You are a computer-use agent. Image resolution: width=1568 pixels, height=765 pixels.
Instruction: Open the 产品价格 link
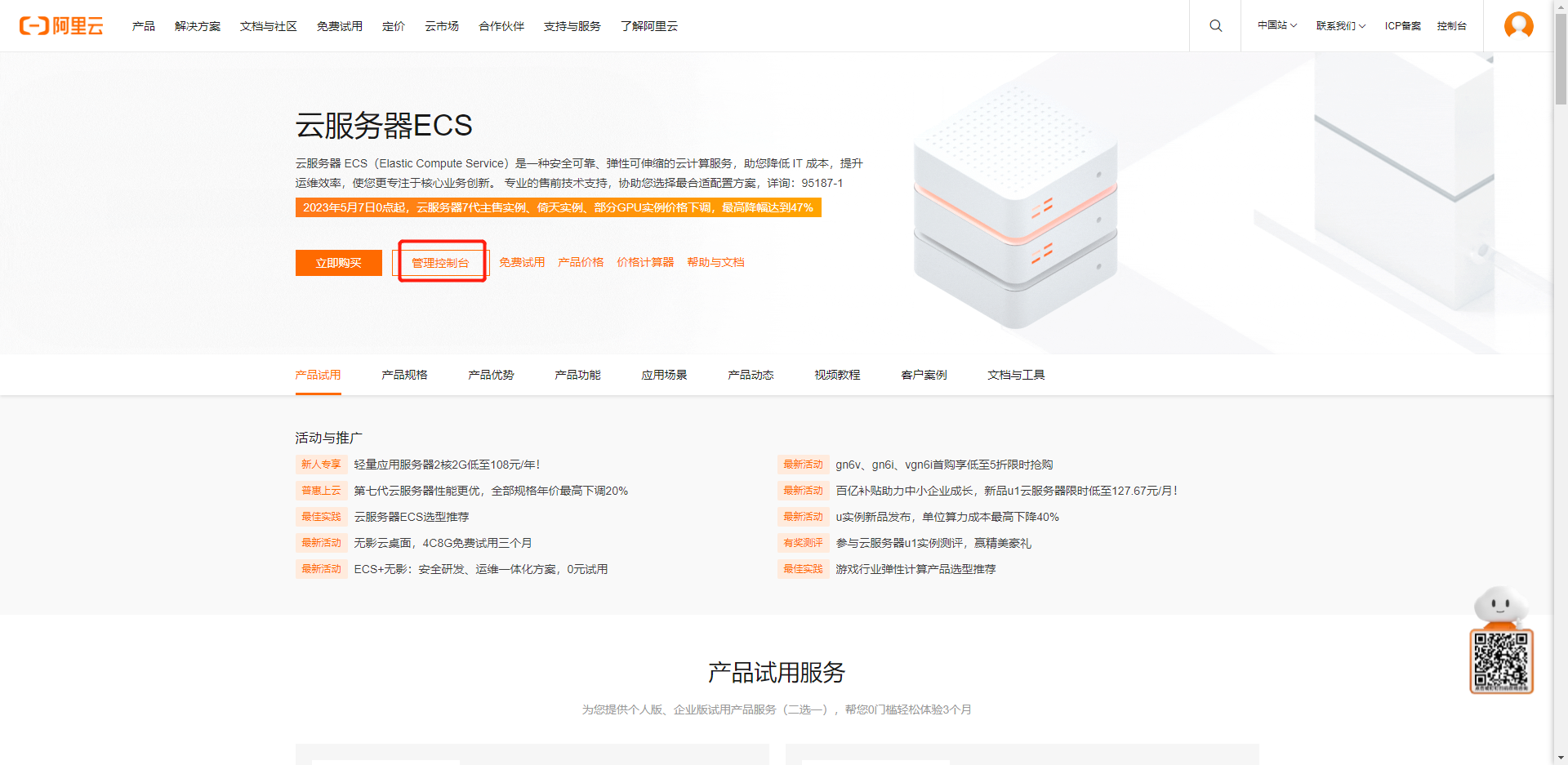click(581, 262)
